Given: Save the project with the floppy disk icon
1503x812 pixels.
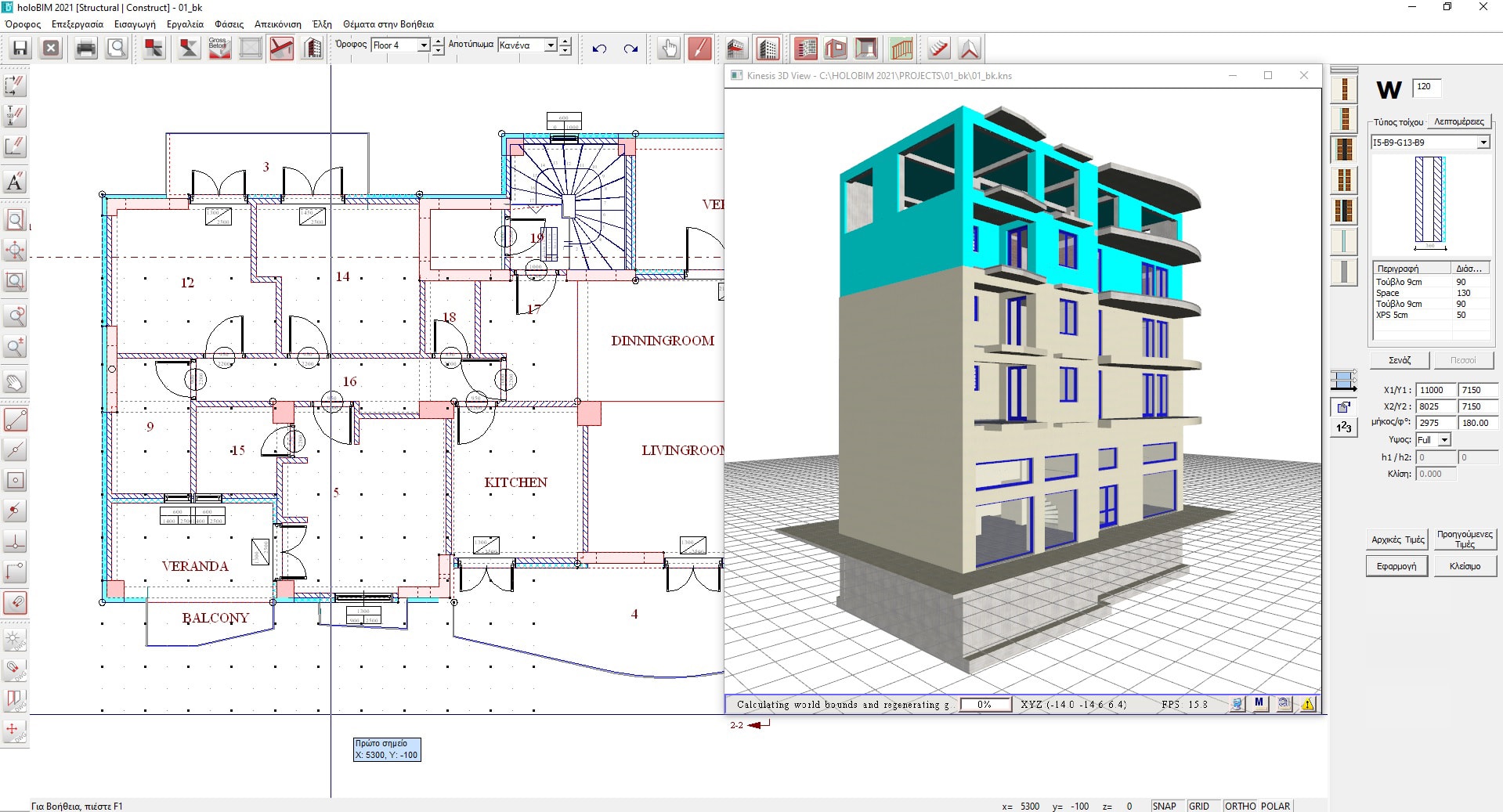Looking at the screenshot, I should tap(20, 49).
